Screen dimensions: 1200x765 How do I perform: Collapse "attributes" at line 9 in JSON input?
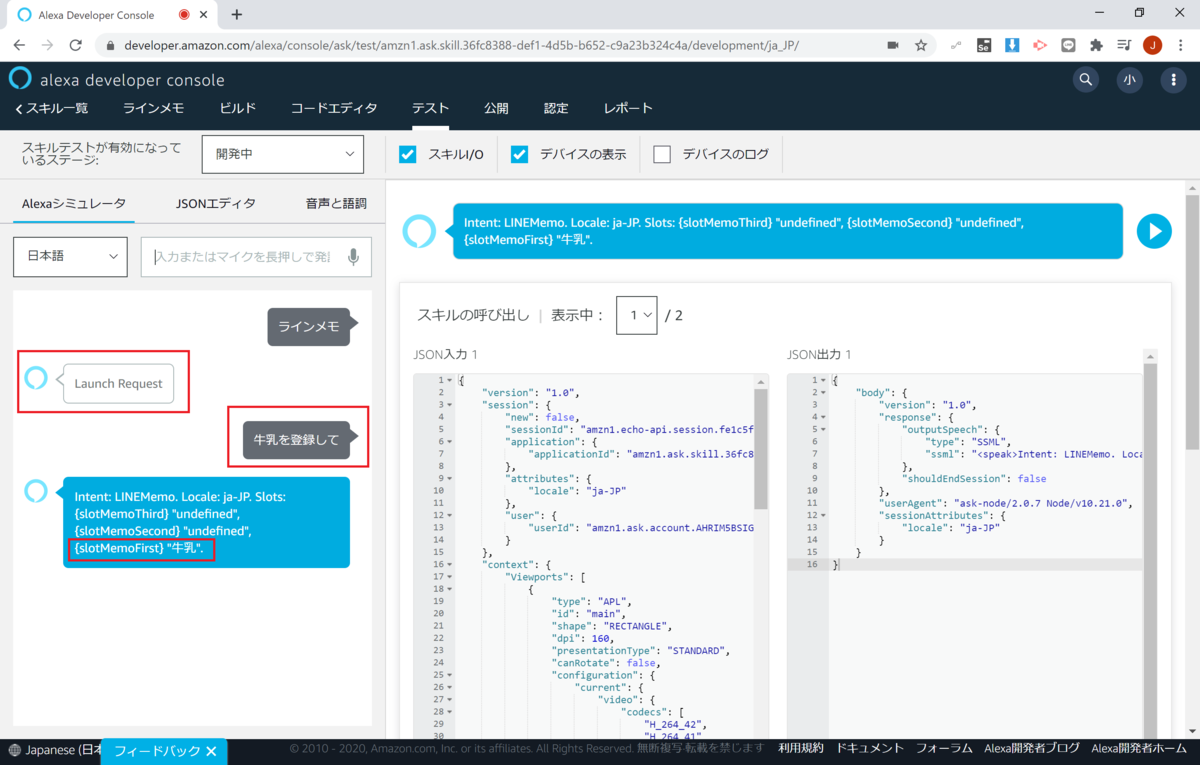(x=451, y=478)
